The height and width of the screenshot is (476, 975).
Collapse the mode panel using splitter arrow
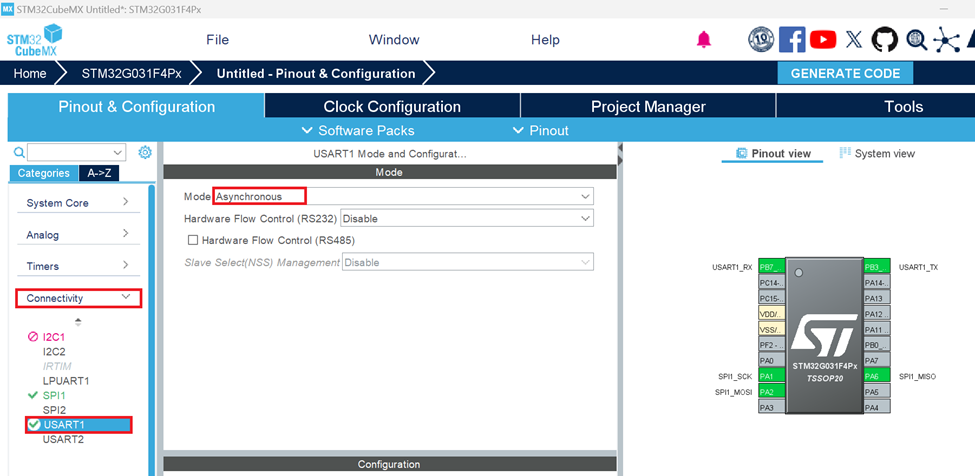(x=620, y=147)
